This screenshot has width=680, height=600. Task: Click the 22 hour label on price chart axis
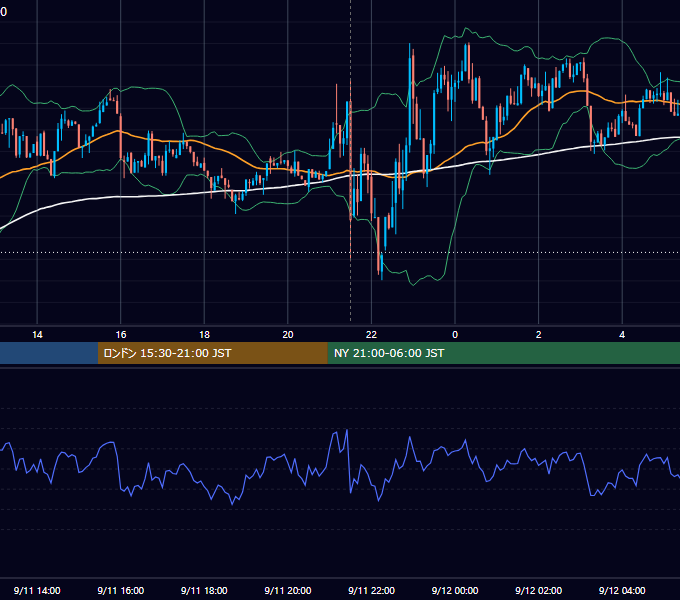[371, 335]
